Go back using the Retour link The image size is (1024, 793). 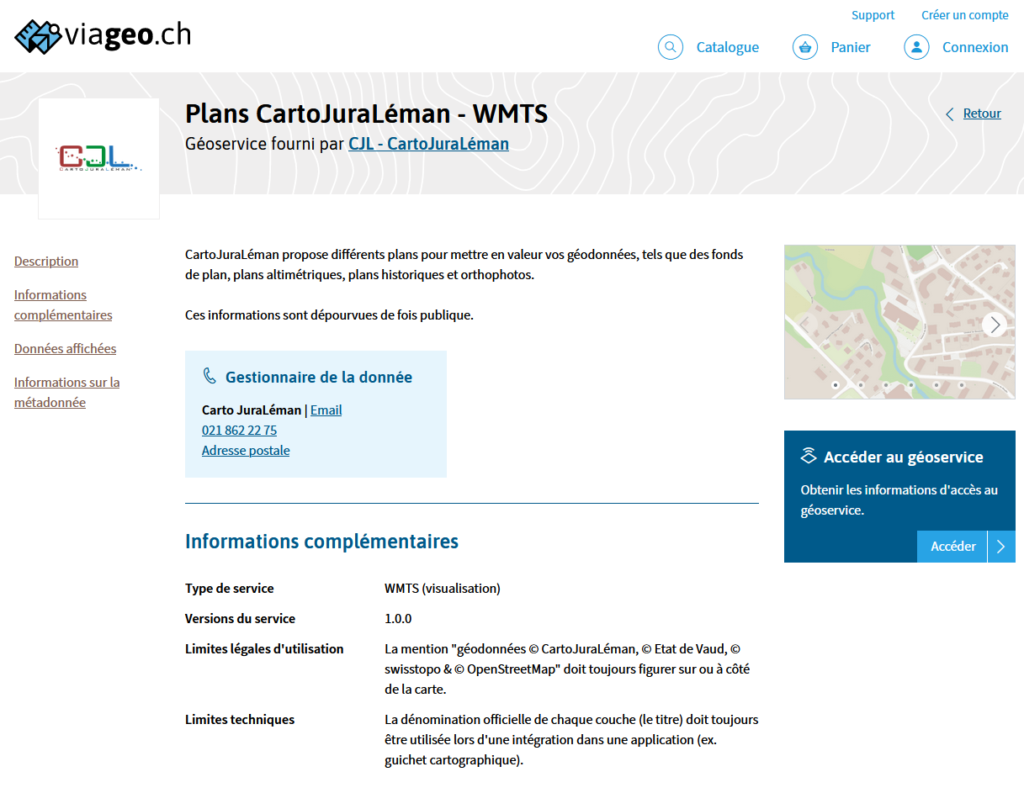[x=982, y=114]
